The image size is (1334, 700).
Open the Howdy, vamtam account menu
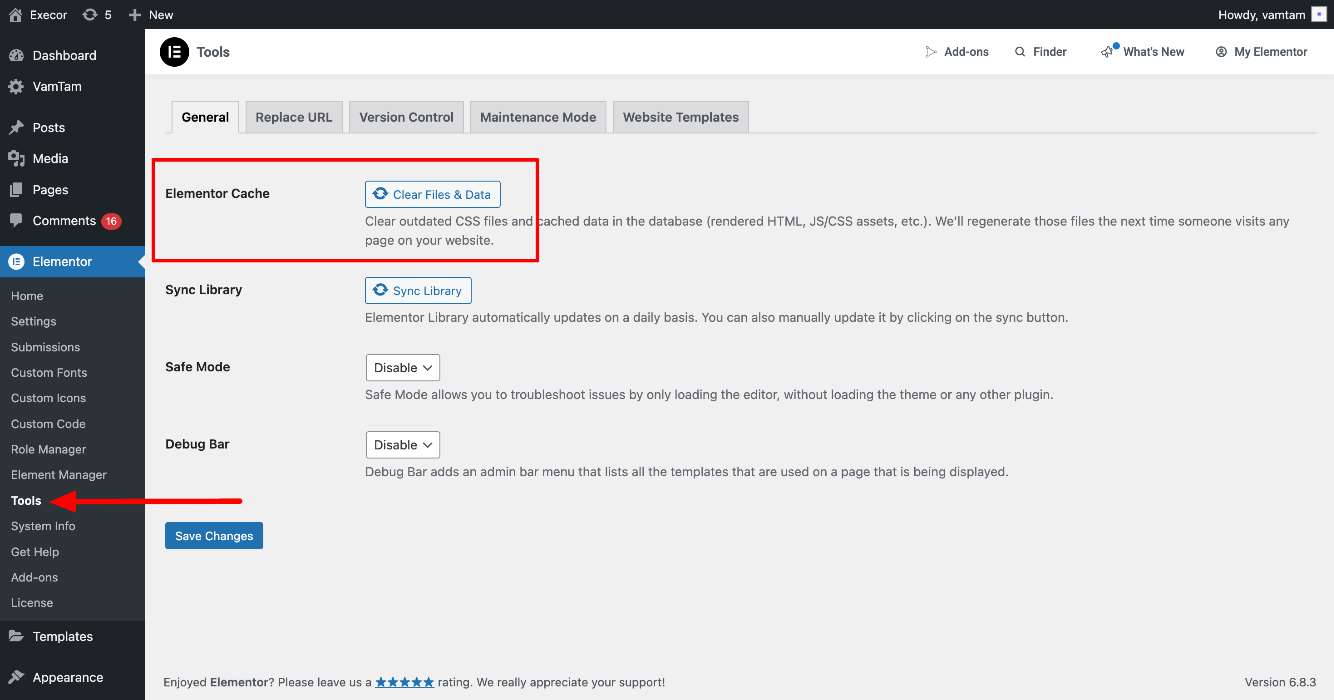[x=1272, y=14]
